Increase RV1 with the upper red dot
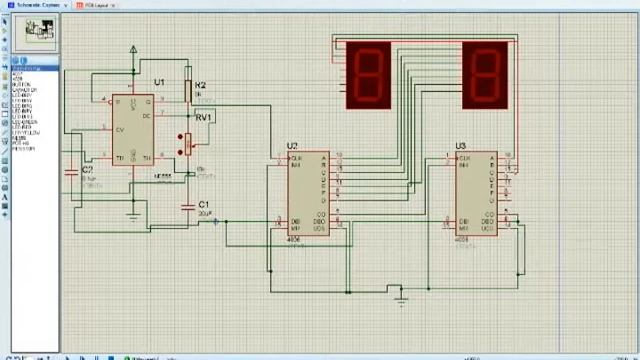The height and width of the screenshot is (360, 640). pyautogui.click(x=180, y=137)
